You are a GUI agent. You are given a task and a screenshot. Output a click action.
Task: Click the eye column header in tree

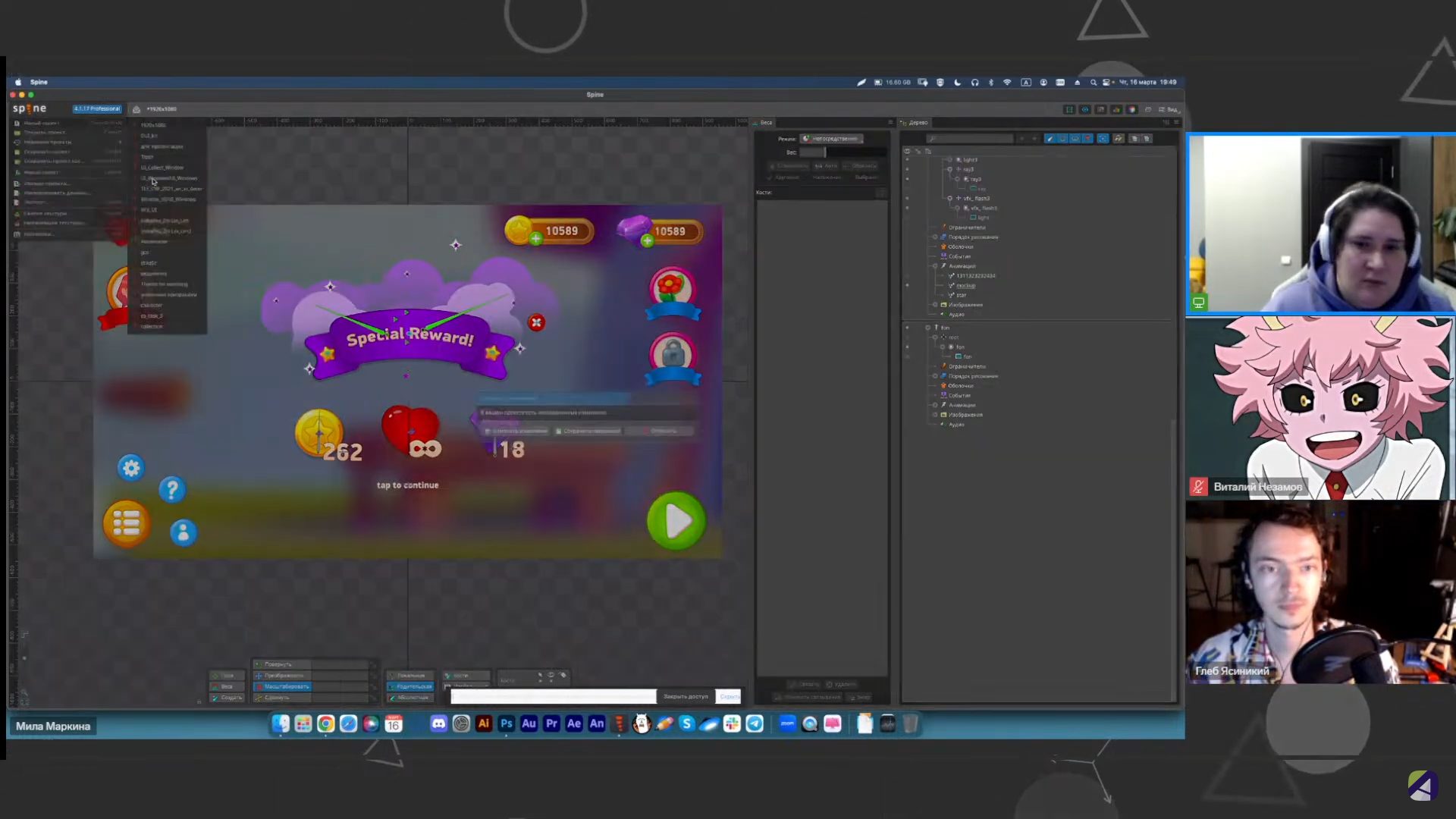(x=907, y=151)
